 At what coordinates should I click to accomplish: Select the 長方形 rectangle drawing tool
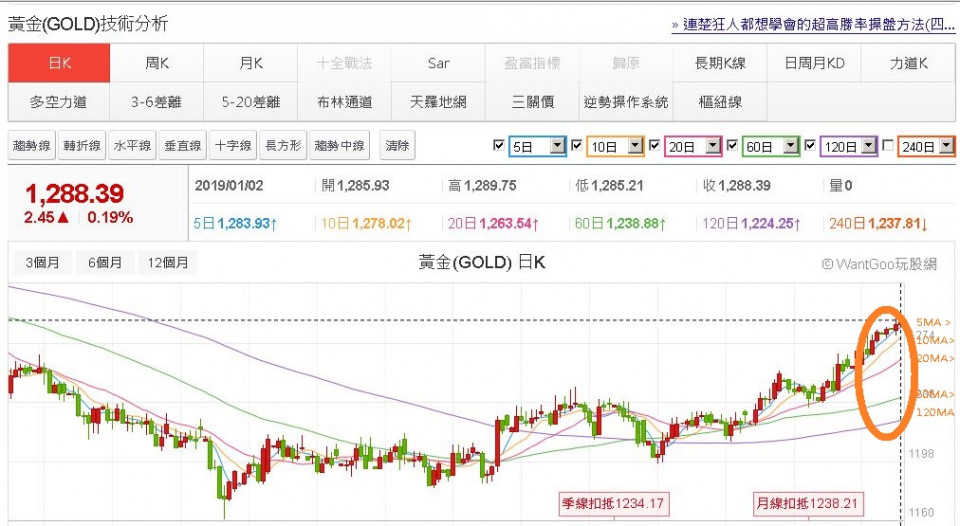point(283,146)
